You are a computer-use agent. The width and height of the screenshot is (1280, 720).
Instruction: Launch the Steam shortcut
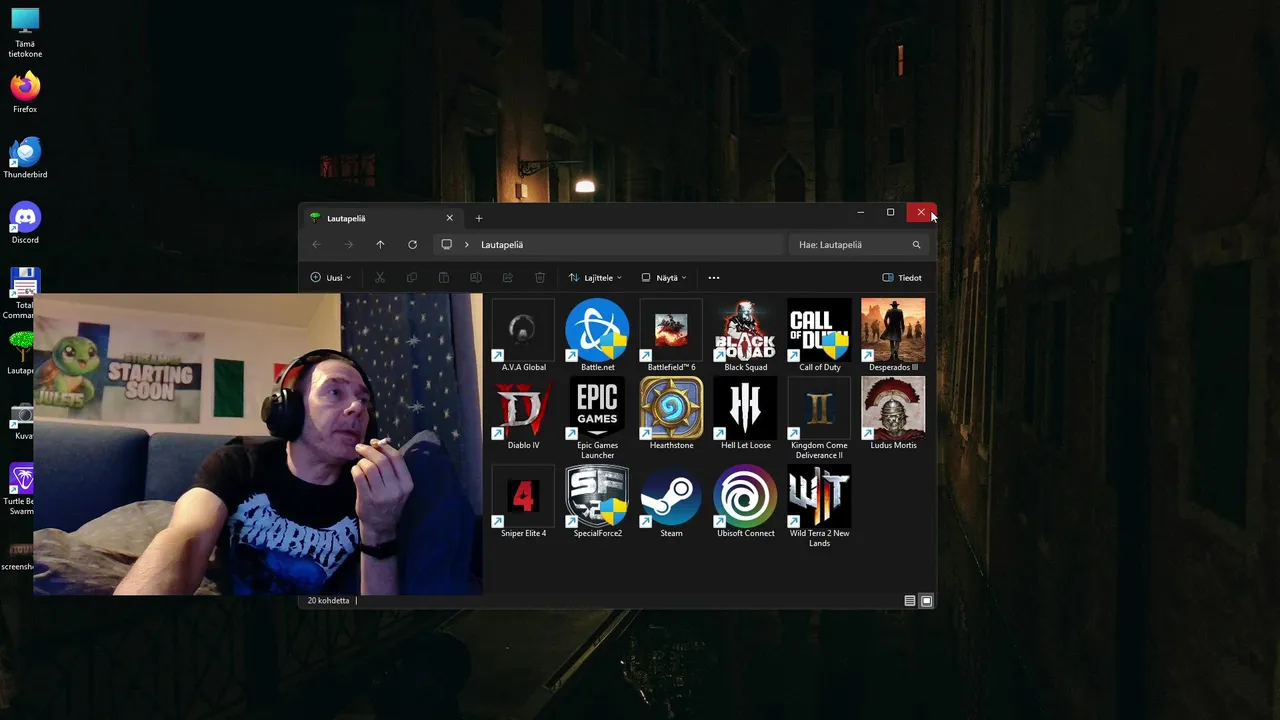pos(671,501)
